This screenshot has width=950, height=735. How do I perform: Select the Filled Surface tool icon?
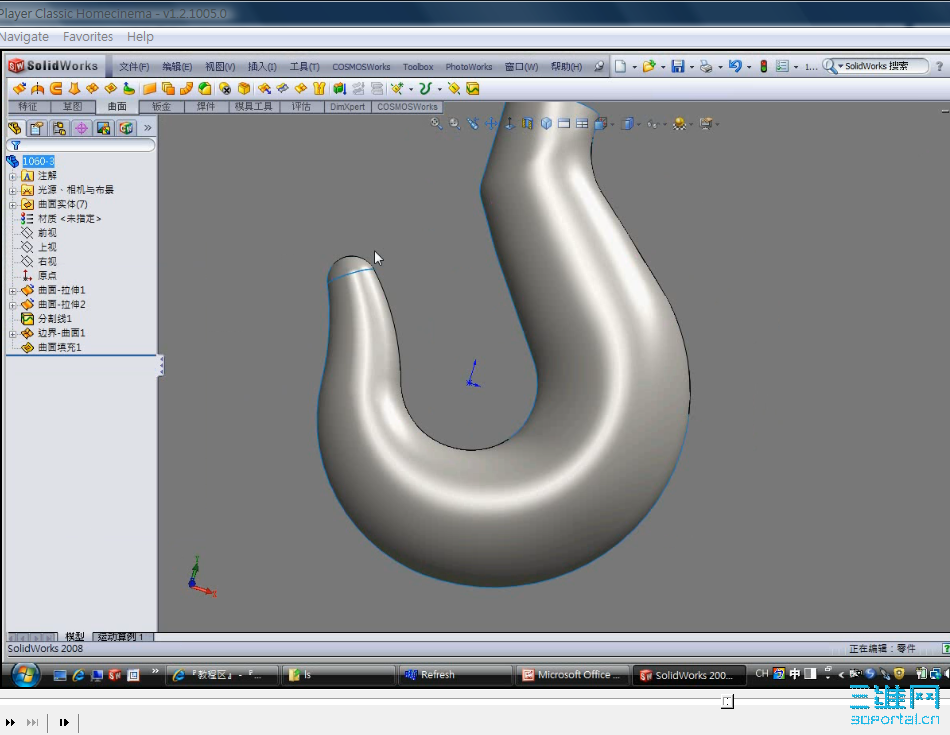[110, 88]
